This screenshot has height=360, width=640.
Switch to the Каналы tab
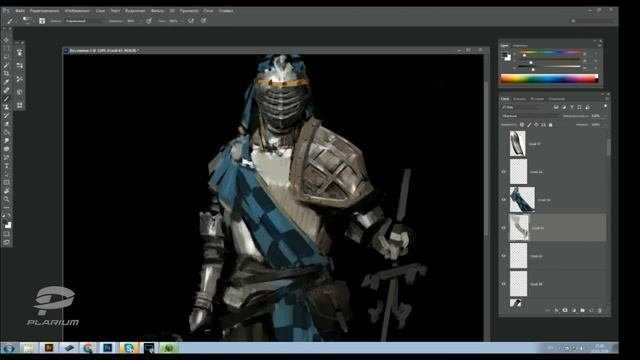(520, 99)
